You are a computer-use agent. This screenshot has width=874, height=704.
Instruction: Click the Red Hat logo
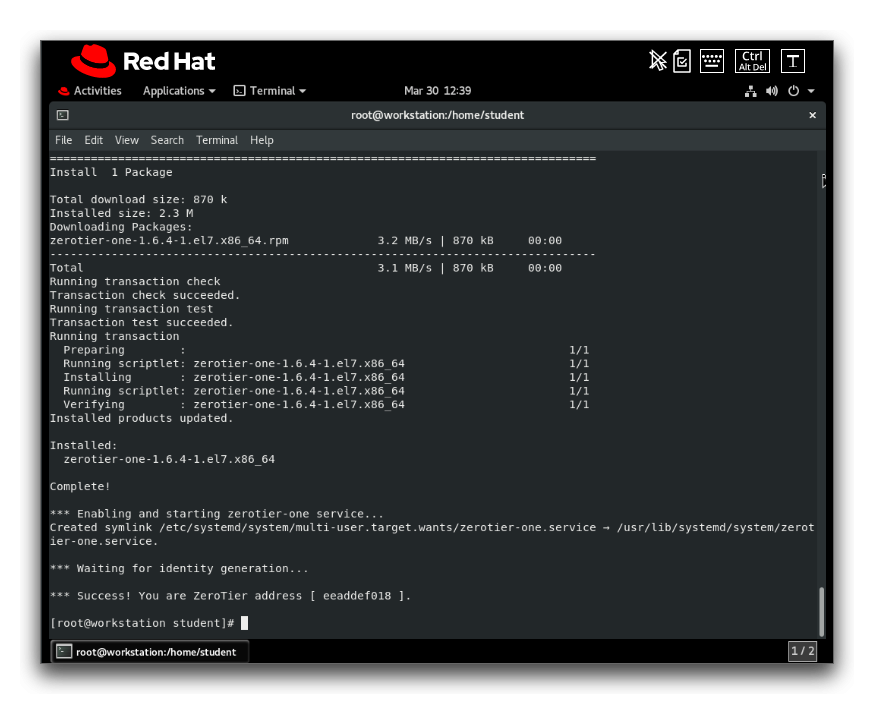click(143, 61)
